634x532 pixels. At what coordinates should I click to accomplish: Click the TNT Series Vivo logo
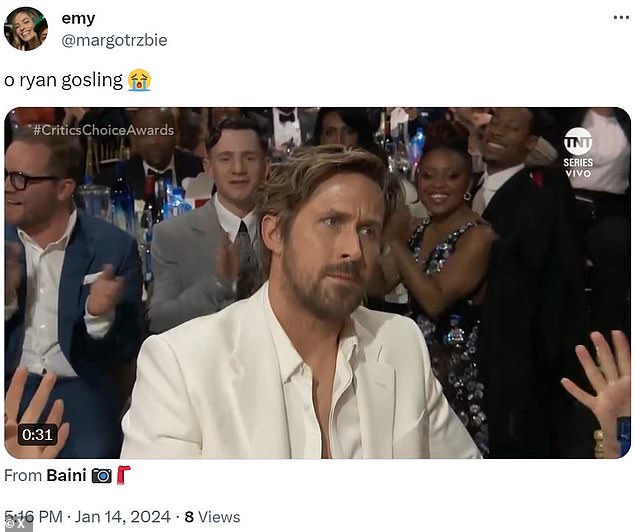(x=578, y=153)
